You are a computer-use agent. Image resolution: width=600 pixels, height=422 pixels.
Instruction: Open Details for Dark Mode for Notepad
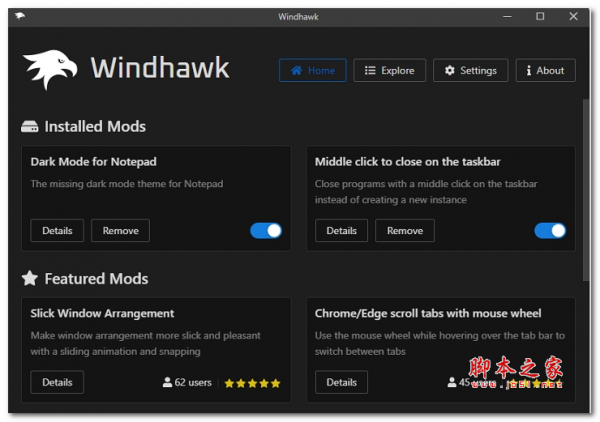point(57,230)
